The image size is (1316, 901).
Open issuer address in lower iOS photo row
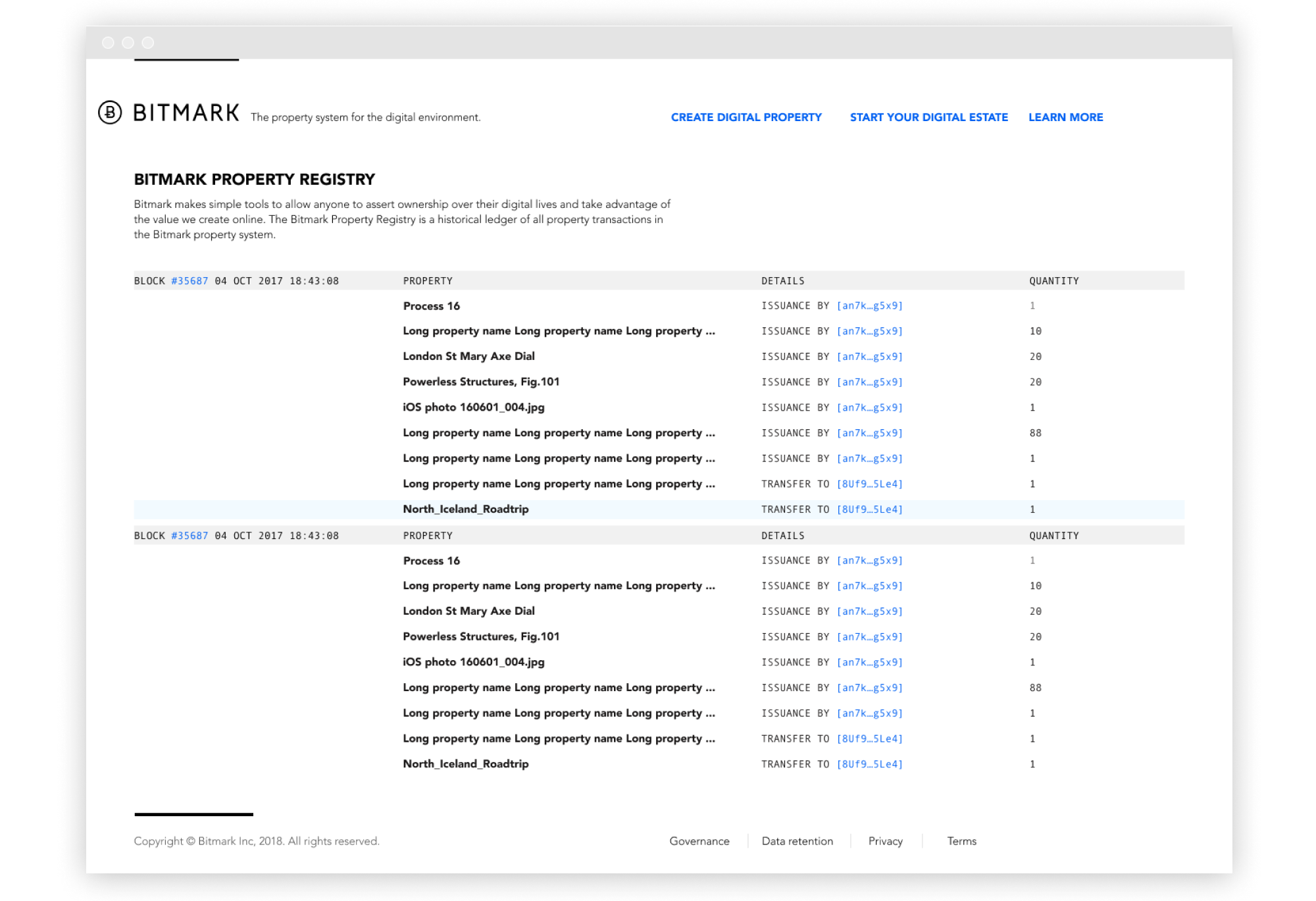pyautogui.click(x=870, y=663)
